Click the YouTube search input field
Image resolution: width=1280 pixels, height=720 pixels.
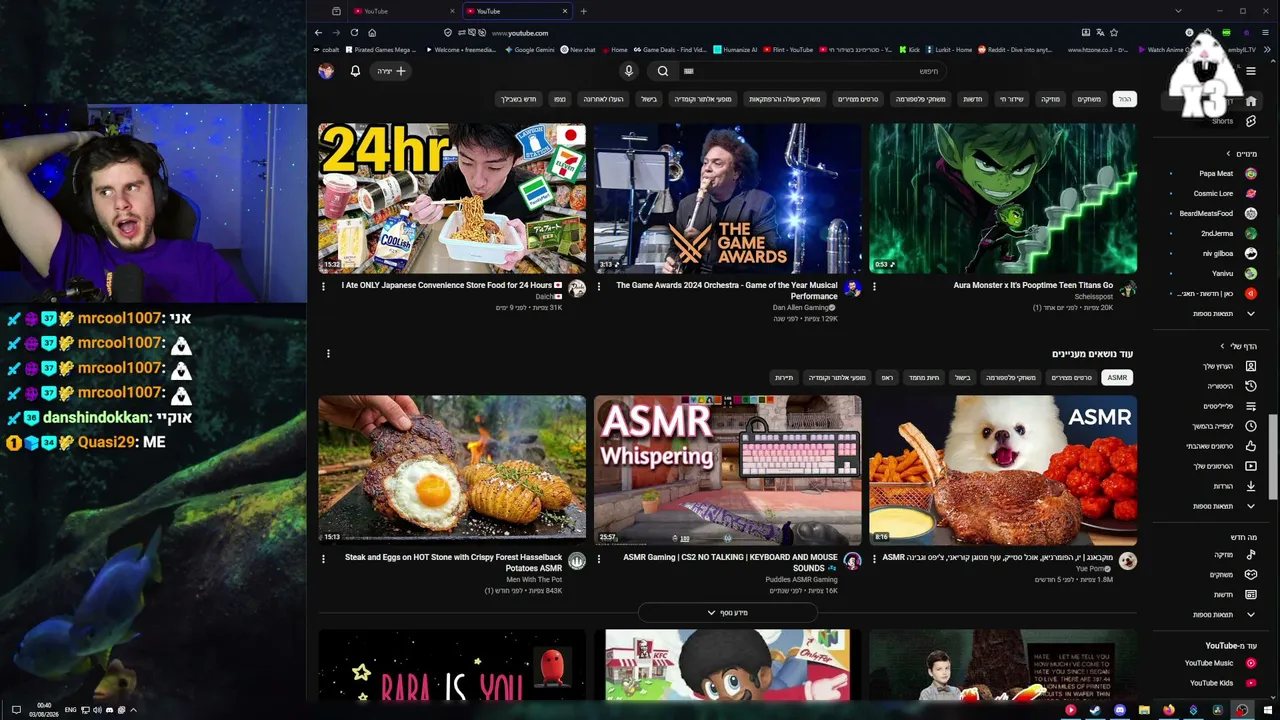coord(812,71)
